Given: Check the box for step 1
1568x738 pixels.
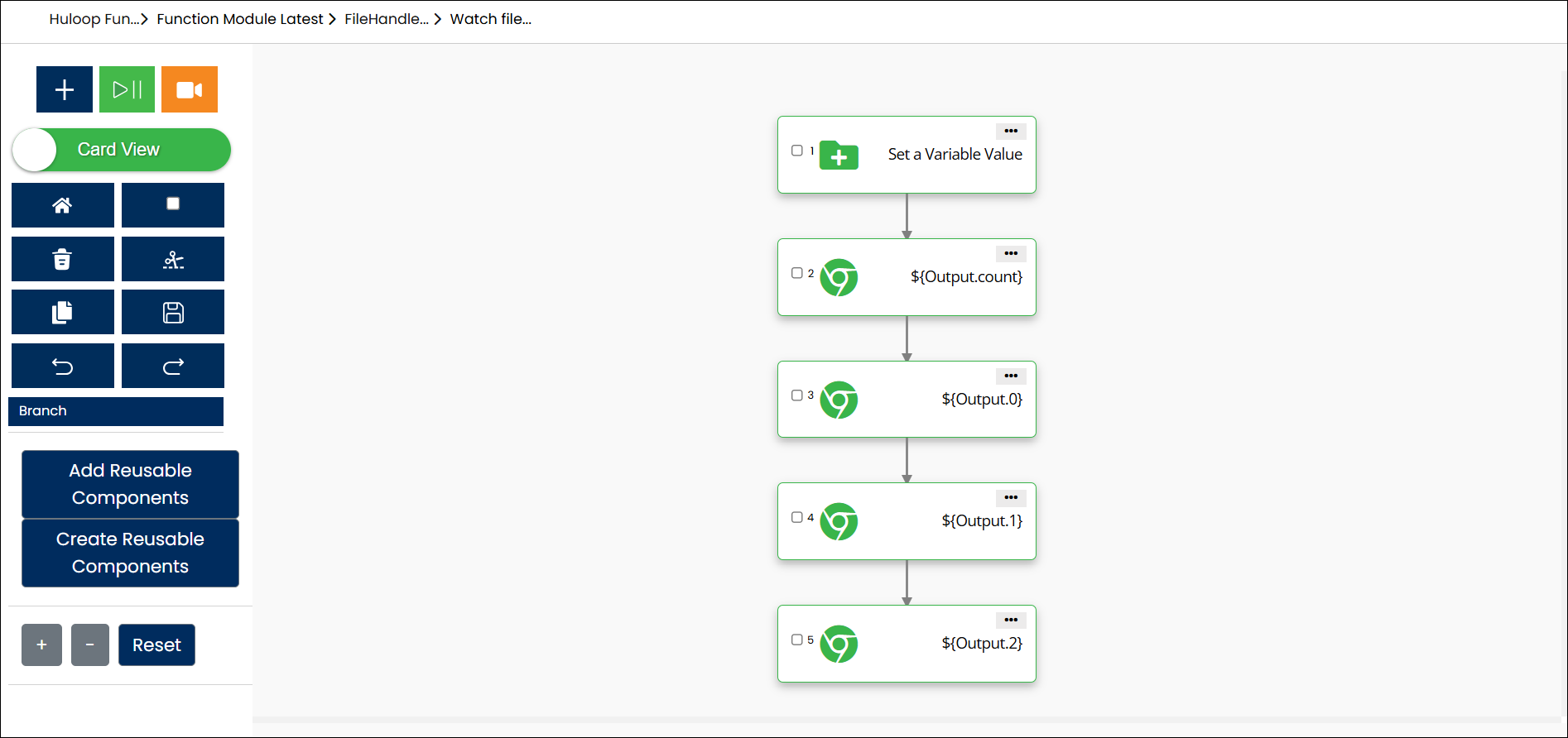Looking at the screenshot, I should [797, 151].
